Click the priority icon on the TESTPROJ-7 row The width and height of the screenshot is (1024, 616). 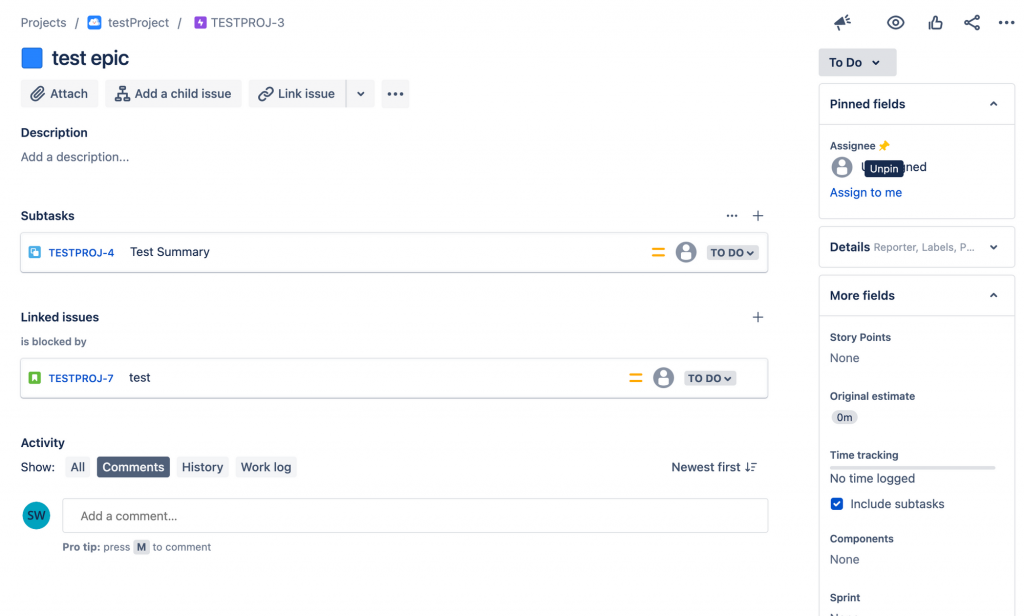click(x=635, y=378)
